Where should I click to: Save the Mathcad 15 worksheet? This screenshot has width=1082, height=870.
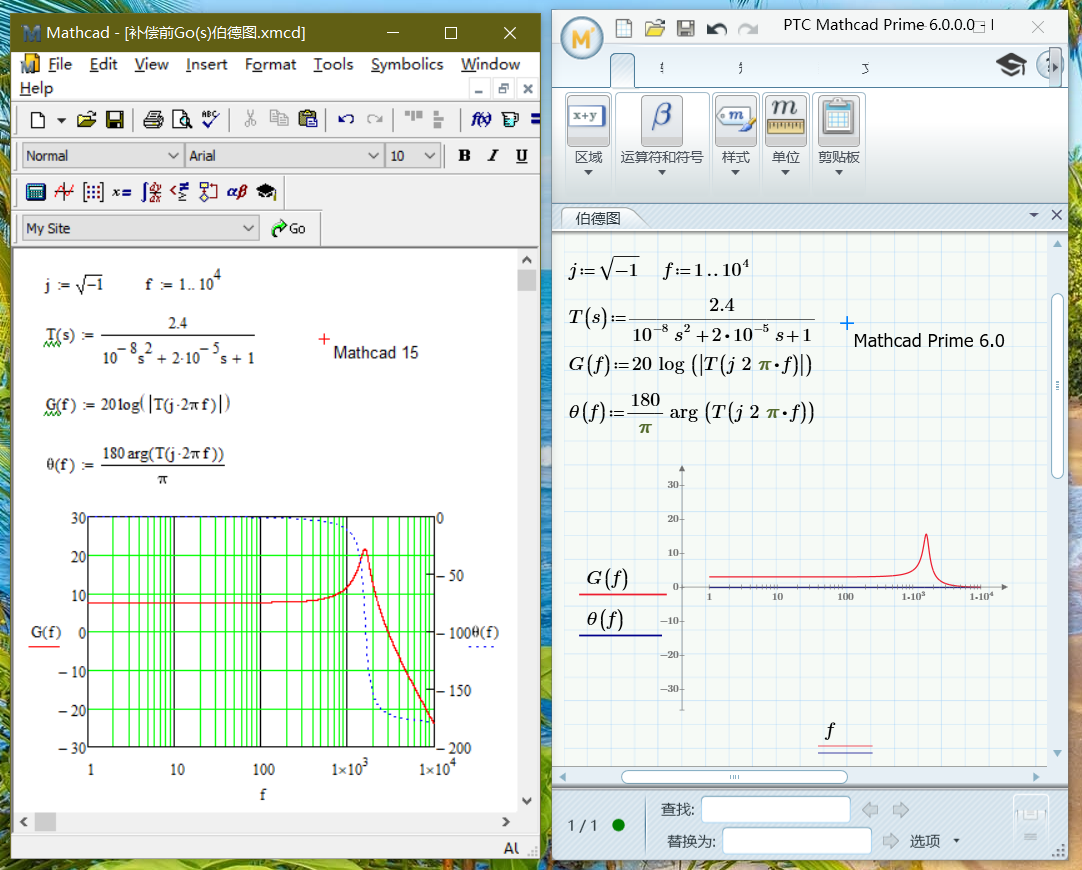coord(115,120)
